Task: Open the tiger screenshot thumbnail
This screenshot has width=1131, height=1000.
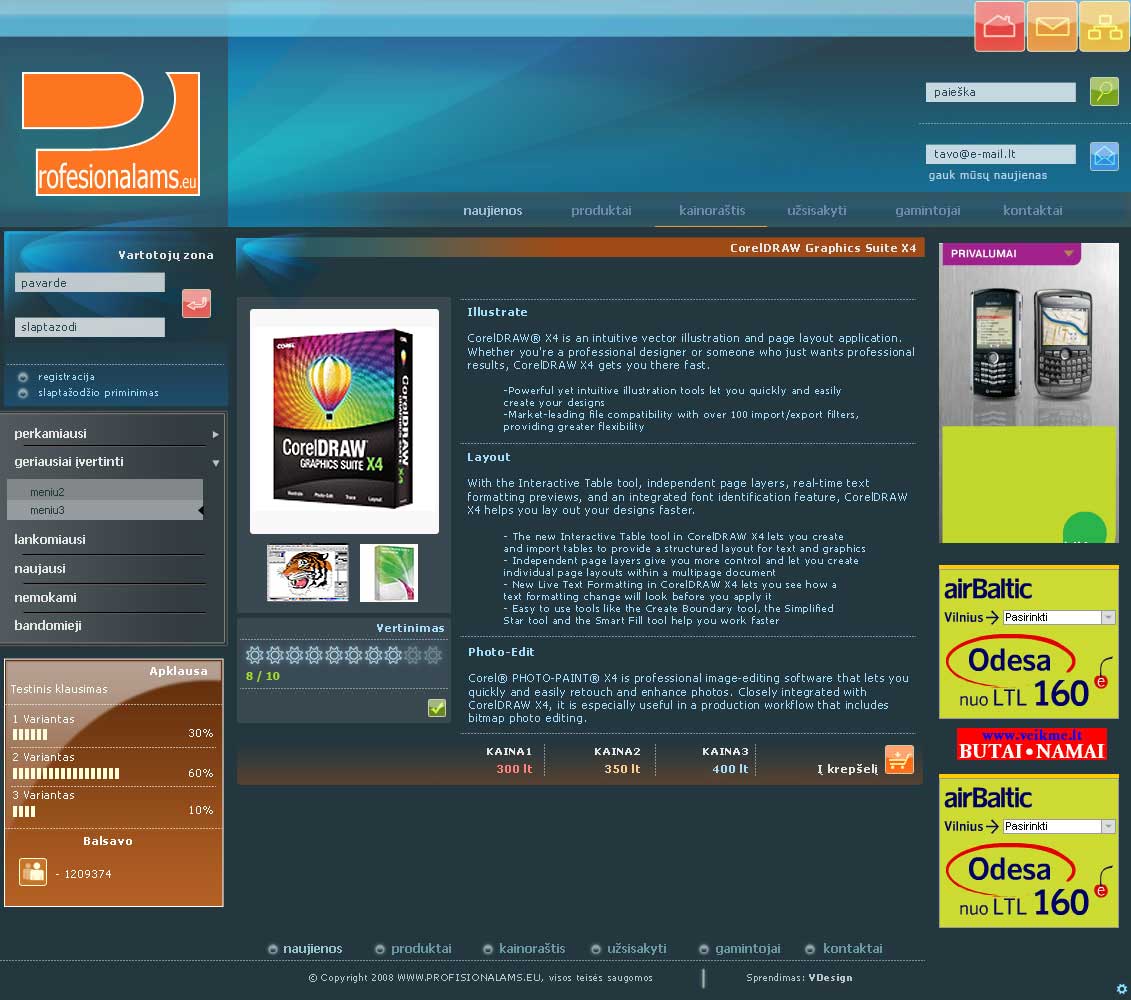Action: [x=308, y=573]
